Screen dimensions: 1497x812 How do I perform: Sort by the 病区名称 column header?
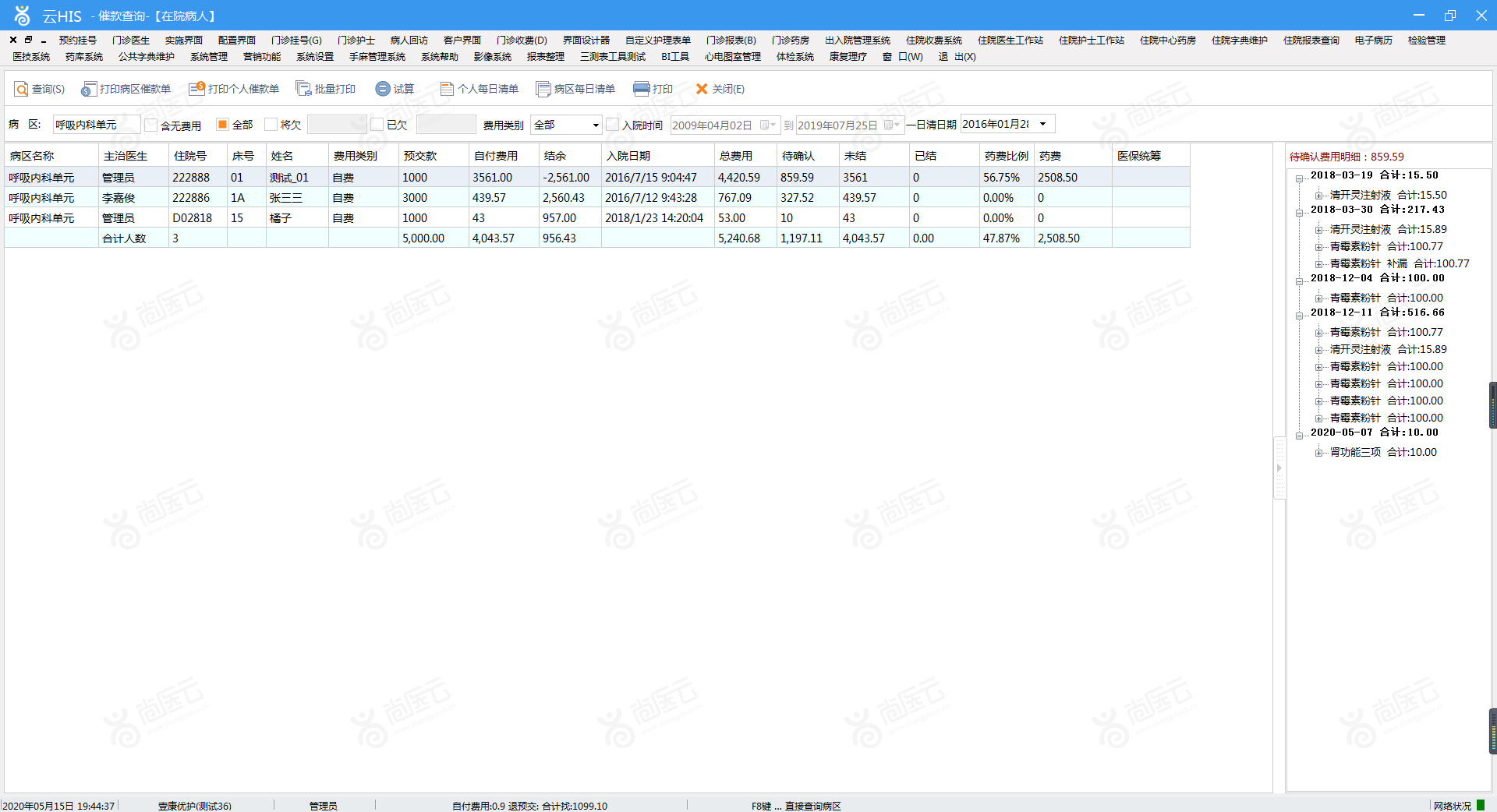[x=51, y=156]
